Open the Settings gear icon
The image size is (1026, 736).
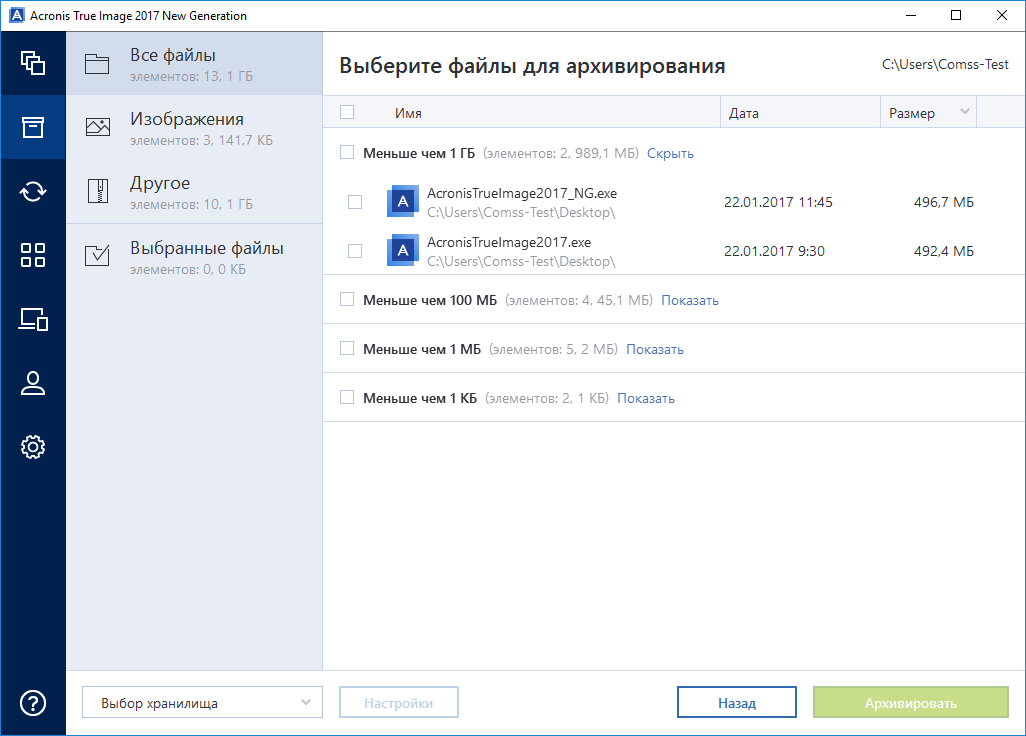click(x=33, y=447)
